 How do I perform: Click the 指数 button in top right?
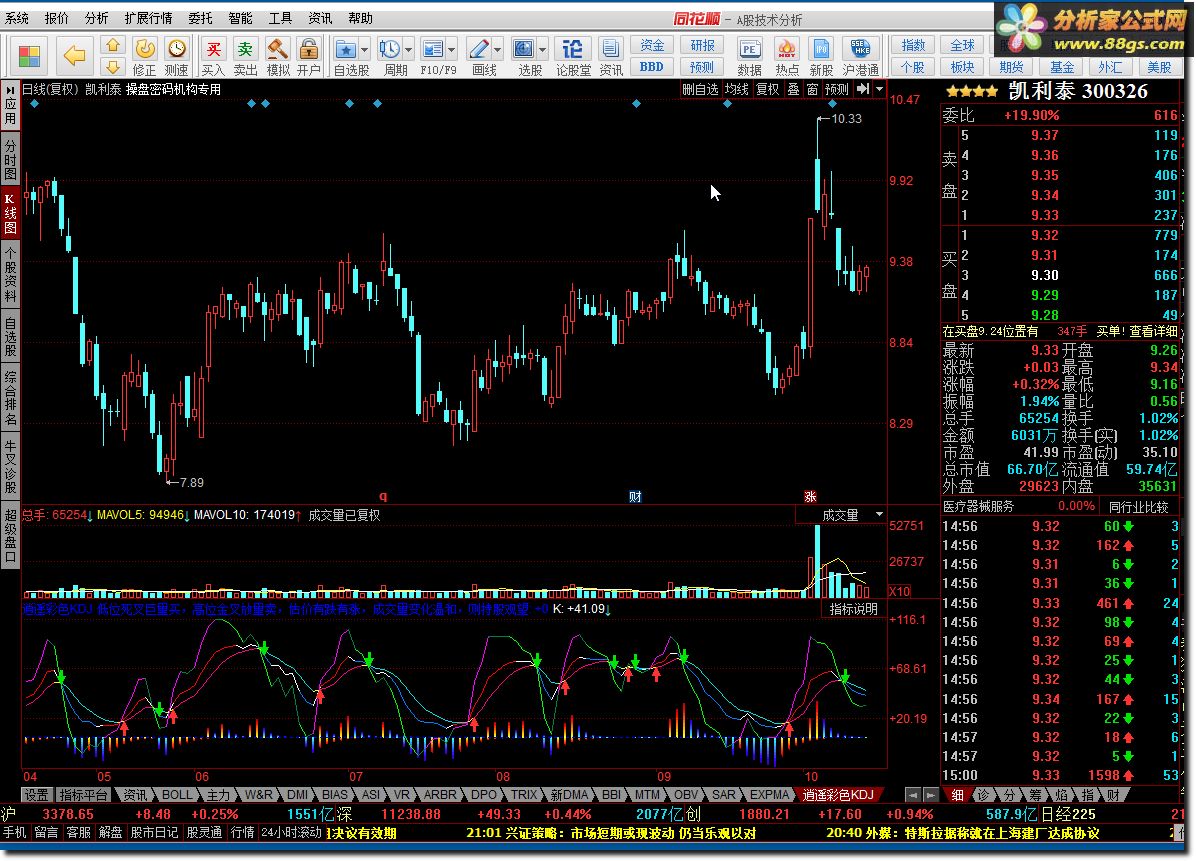point(913,46)
